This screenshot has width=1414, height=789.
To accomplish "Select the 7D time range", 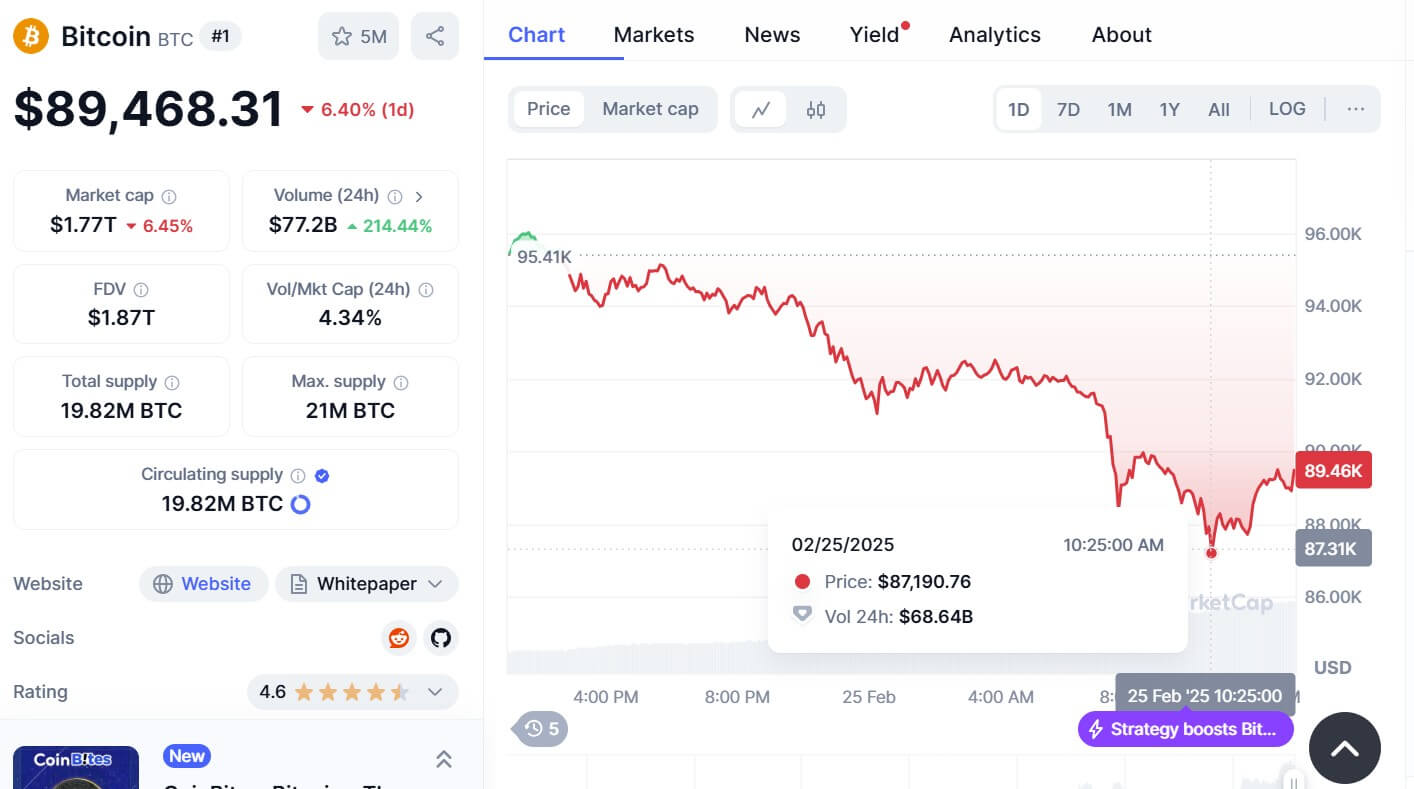I will click(x=1068, y=110).
